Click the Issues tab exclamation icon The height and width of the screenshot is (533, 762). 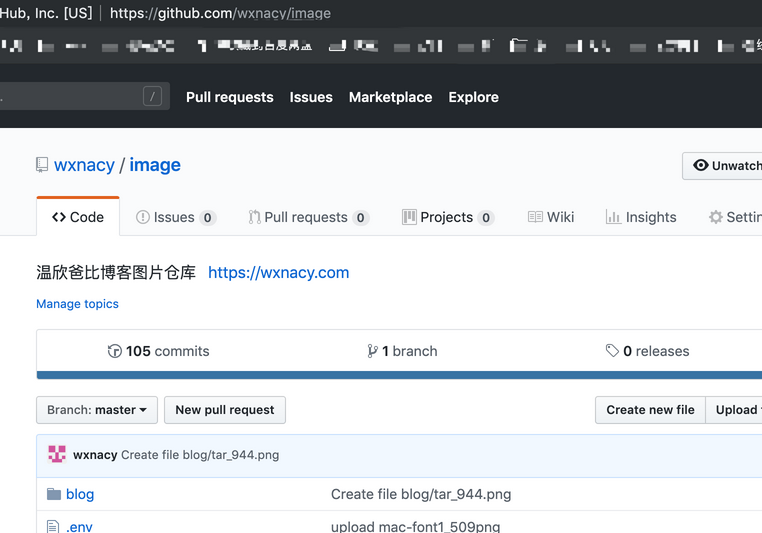click(x=143, y=217)
